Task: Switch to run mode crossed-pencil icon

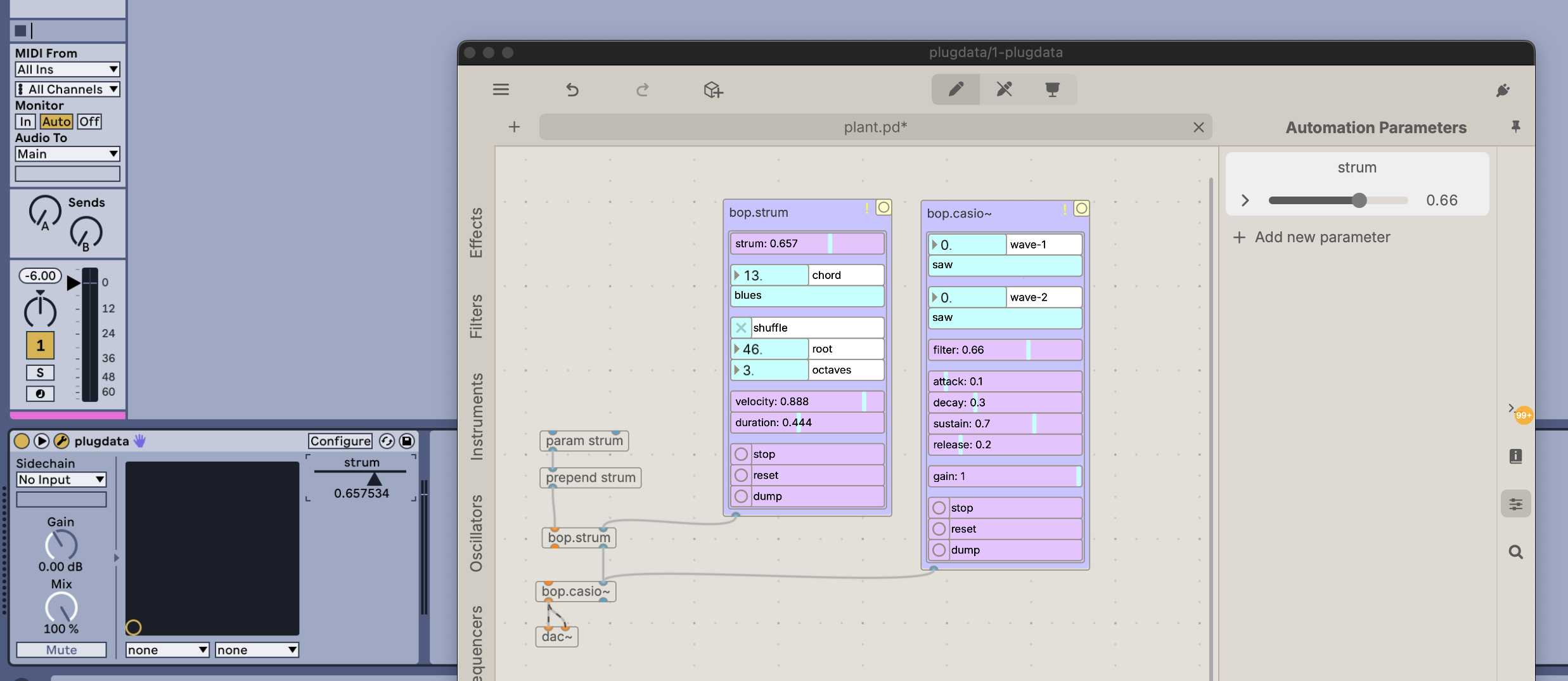Action: click(x=1004, y=89)
